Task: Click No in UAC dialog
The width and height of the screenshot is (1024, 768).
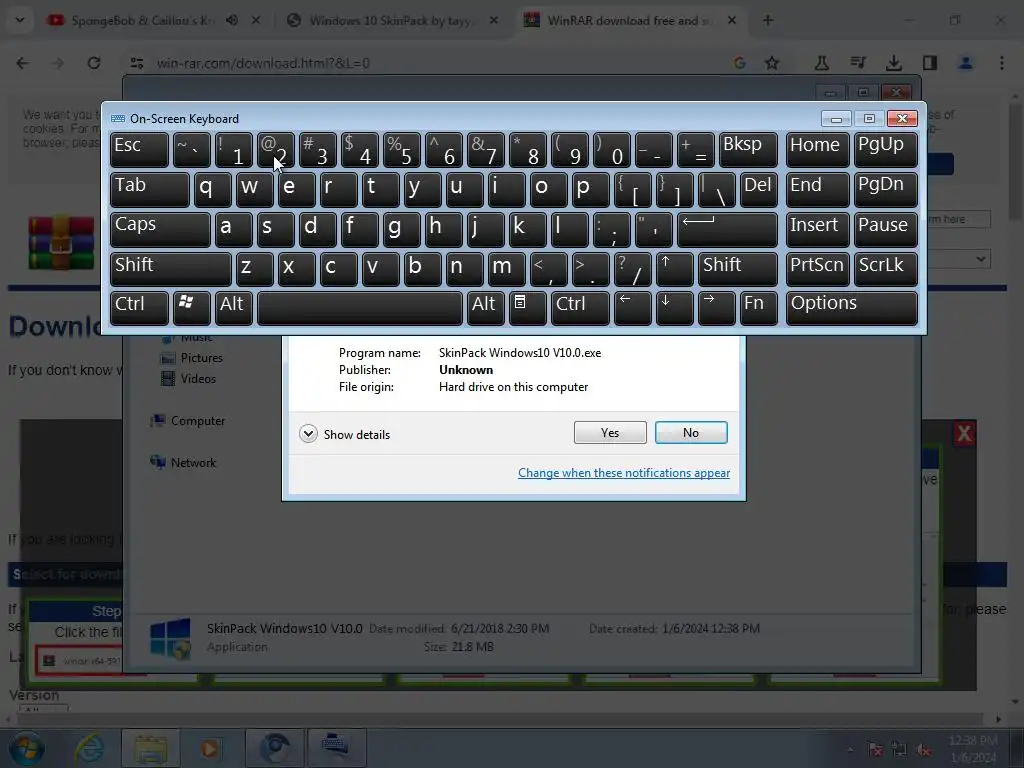Action: [x=691, y=432]
